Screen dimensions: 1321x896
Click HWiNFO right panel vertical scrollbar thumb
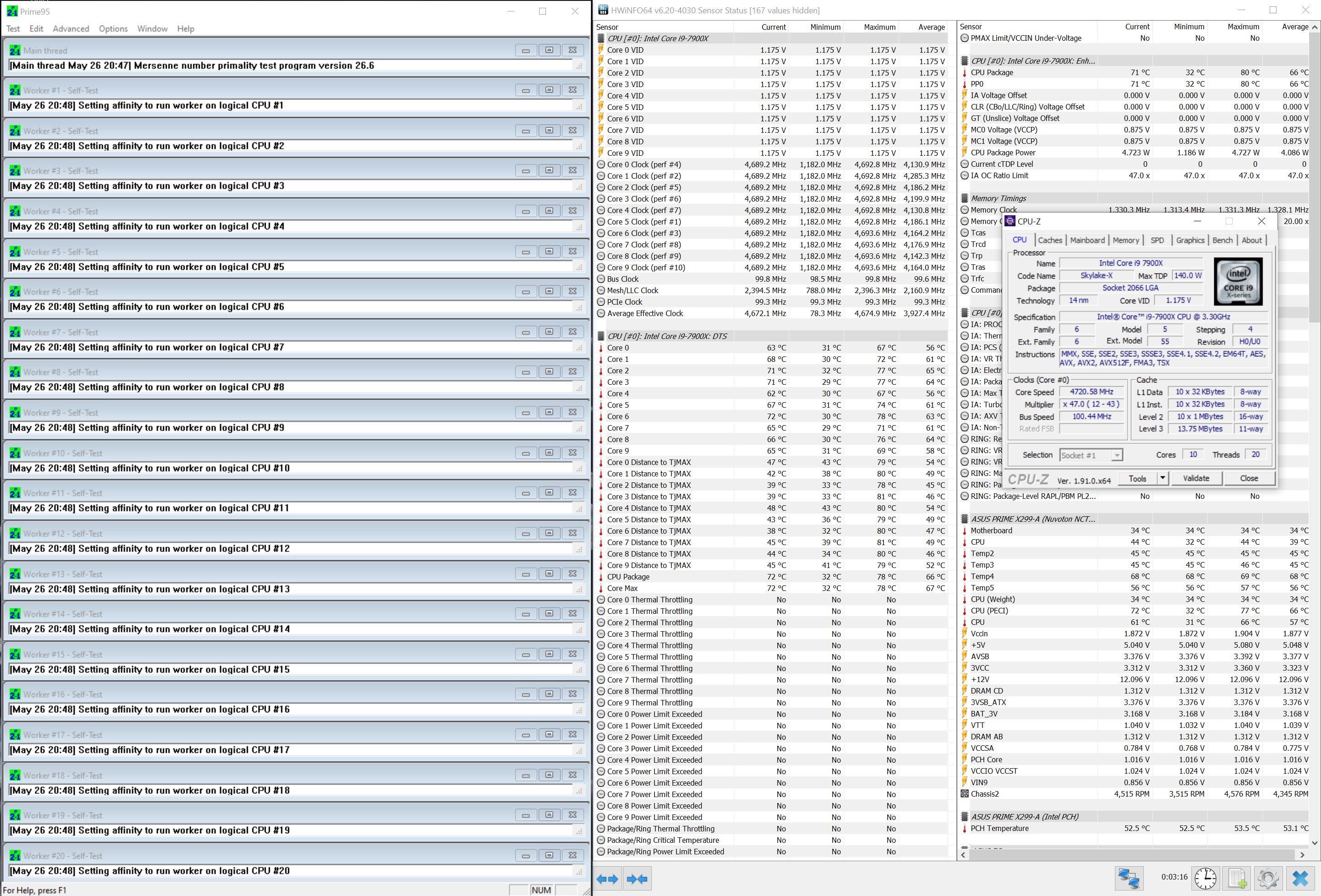click(1314, 176)
